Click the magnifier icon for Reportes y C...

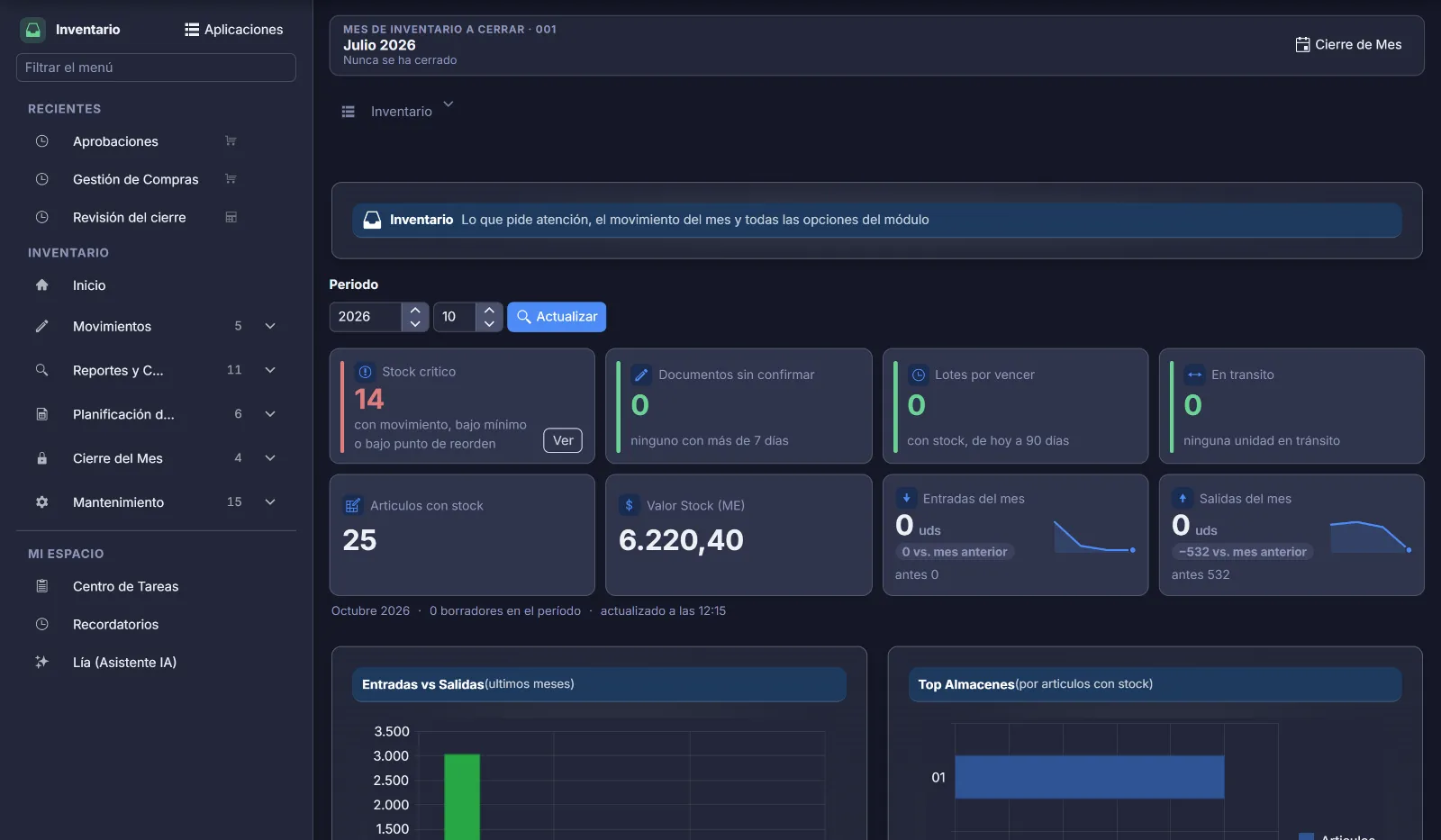tap(41, 370)
